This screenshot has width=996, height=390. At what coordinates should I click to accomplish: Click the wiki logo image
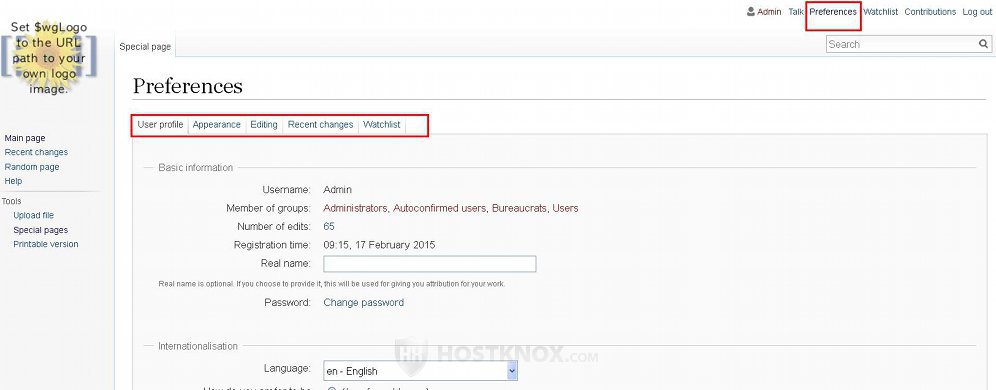(49, 58)
